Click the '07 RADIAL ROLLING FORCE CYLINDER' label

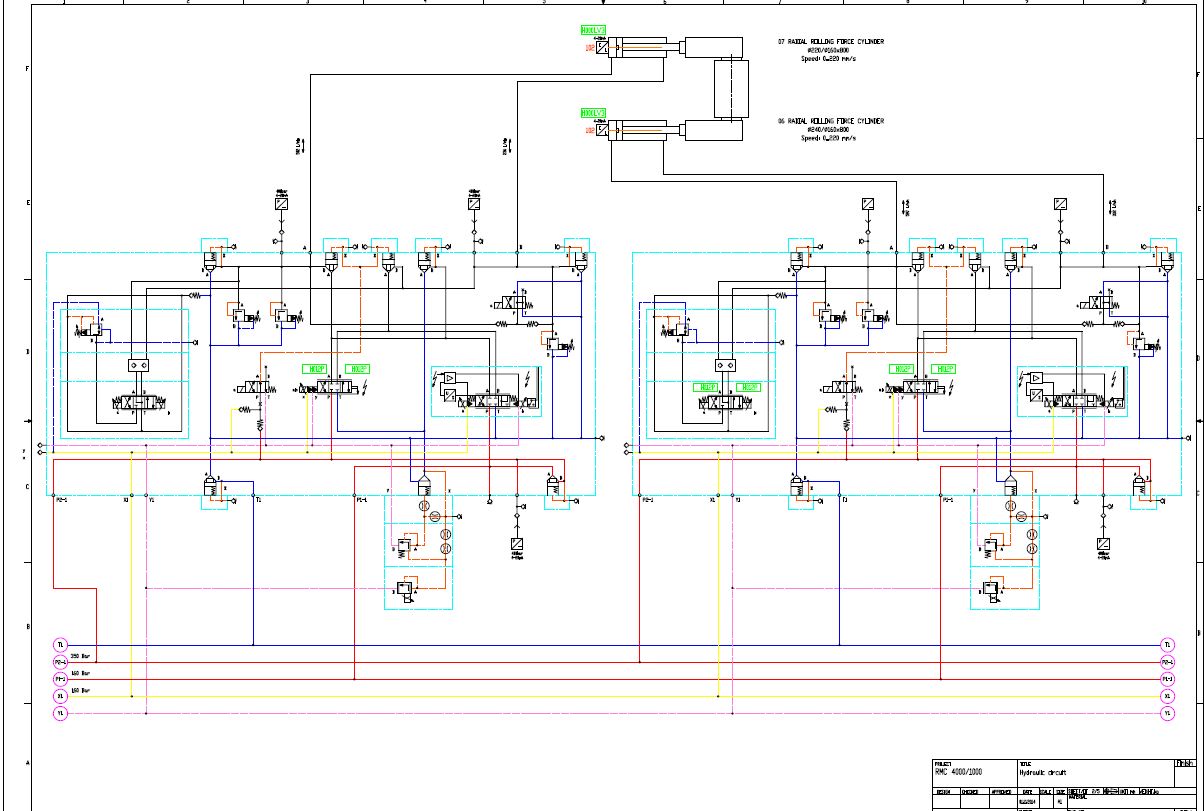click(831, 43)
